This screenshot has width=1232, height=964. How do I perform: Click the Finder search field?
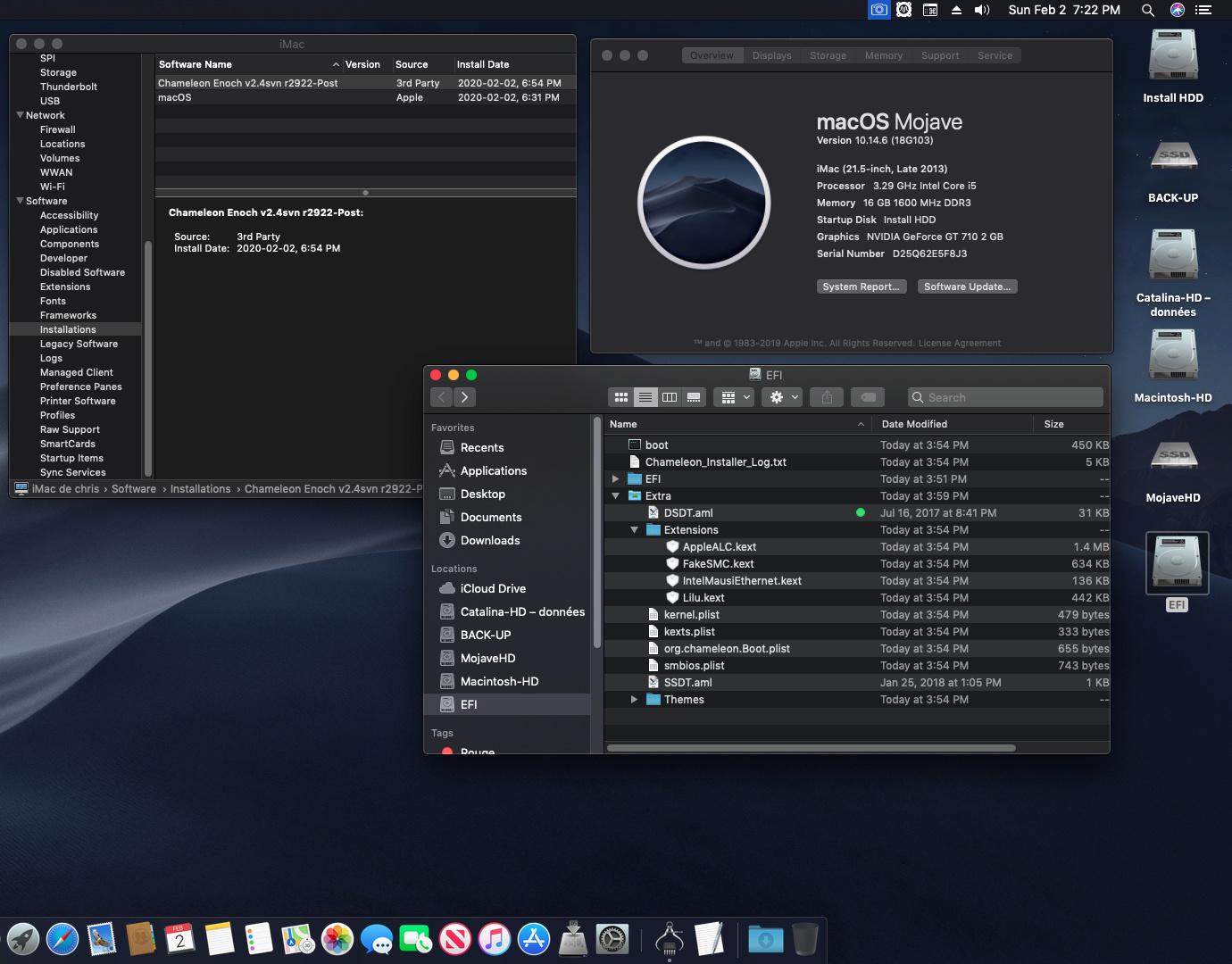point(1005,397)
